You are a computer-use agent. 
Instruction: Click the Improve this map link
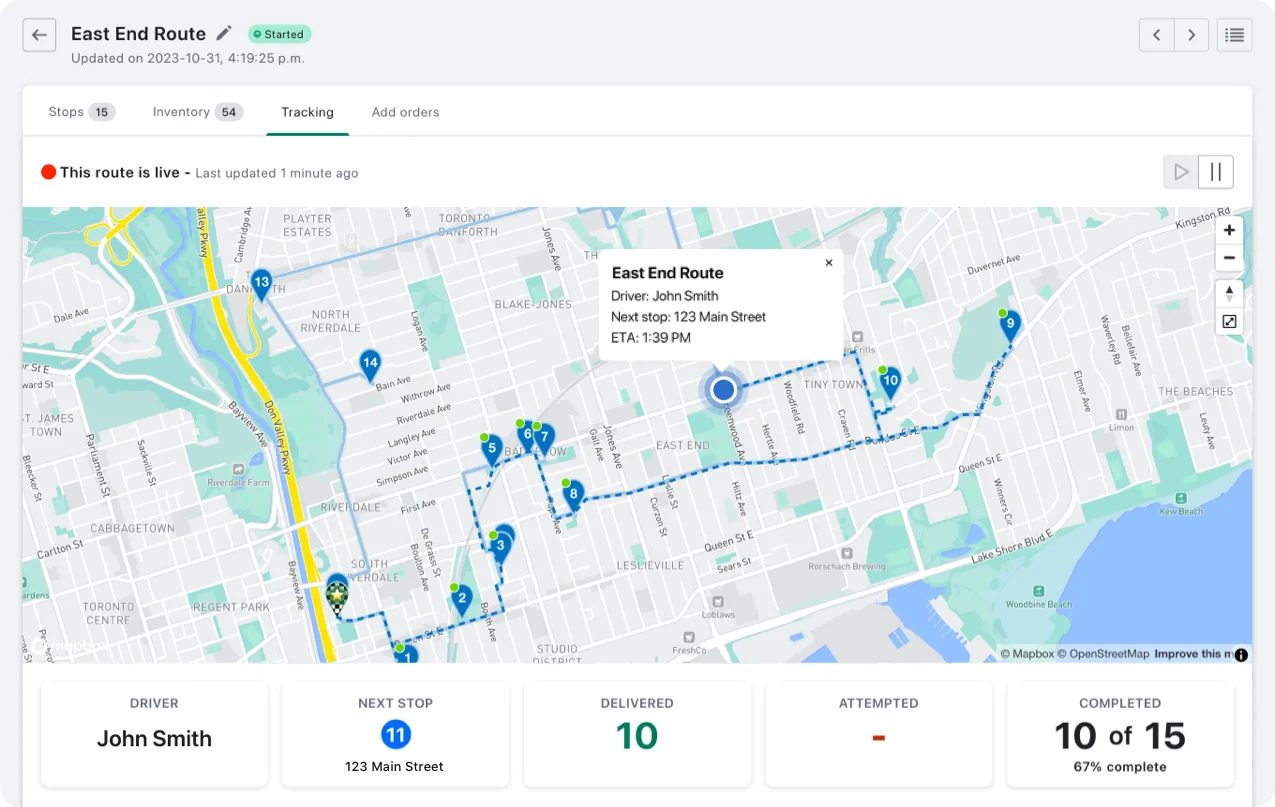point(1193,654)
